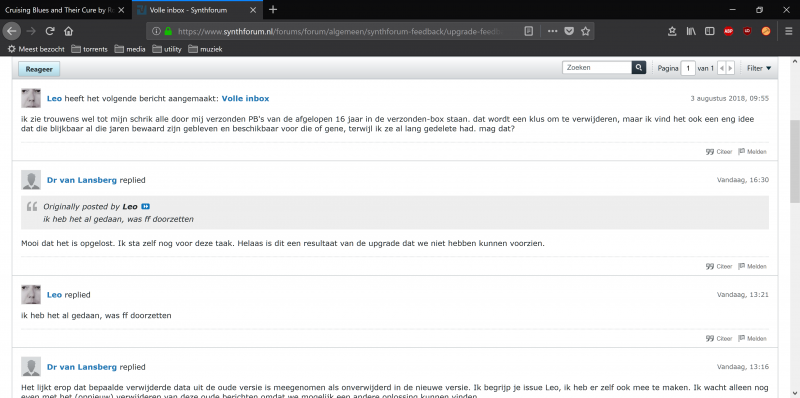Open Meest bezocht bookmarks item
800x398 pixels.
(36, 49)
